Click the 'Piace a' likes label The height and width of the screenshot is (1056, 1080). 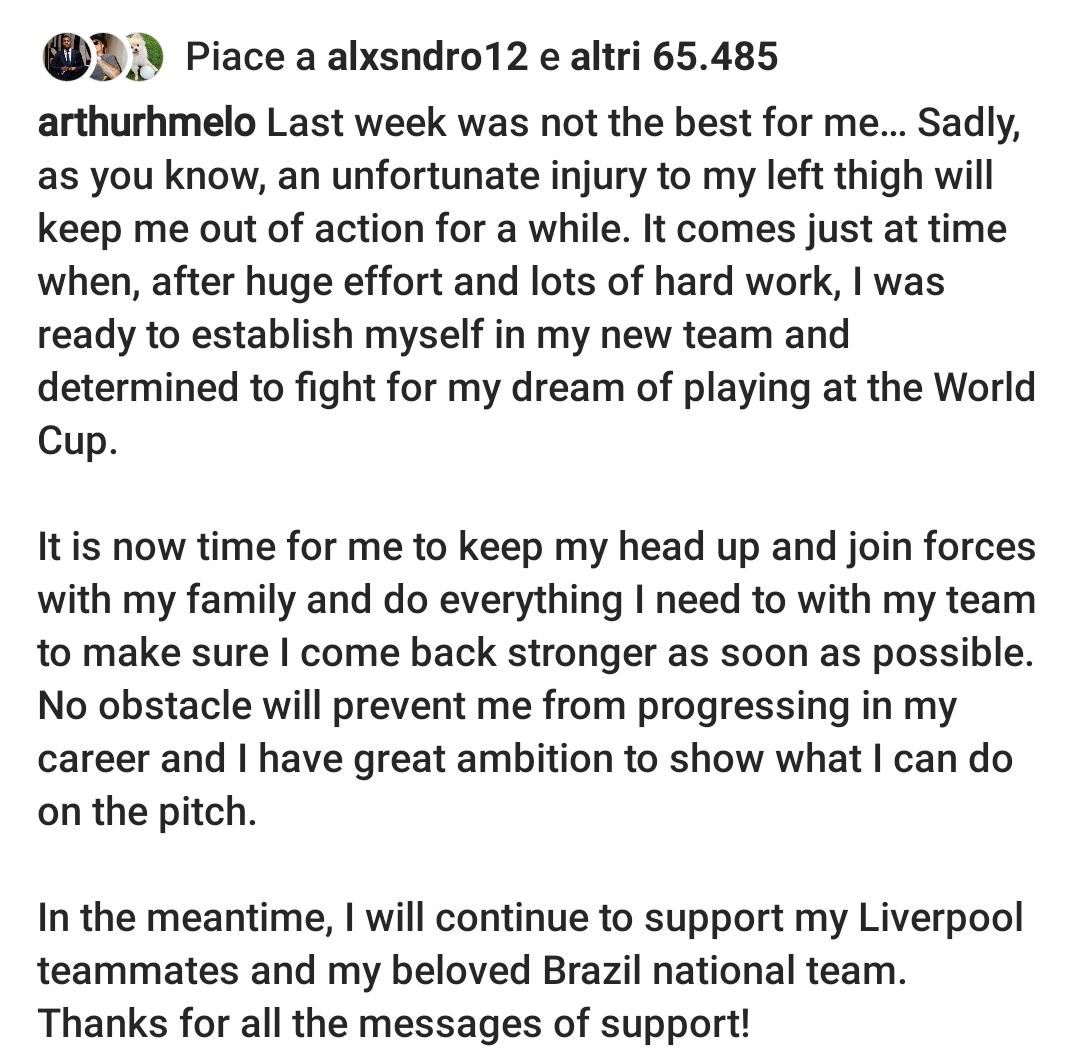coord(250,57)
